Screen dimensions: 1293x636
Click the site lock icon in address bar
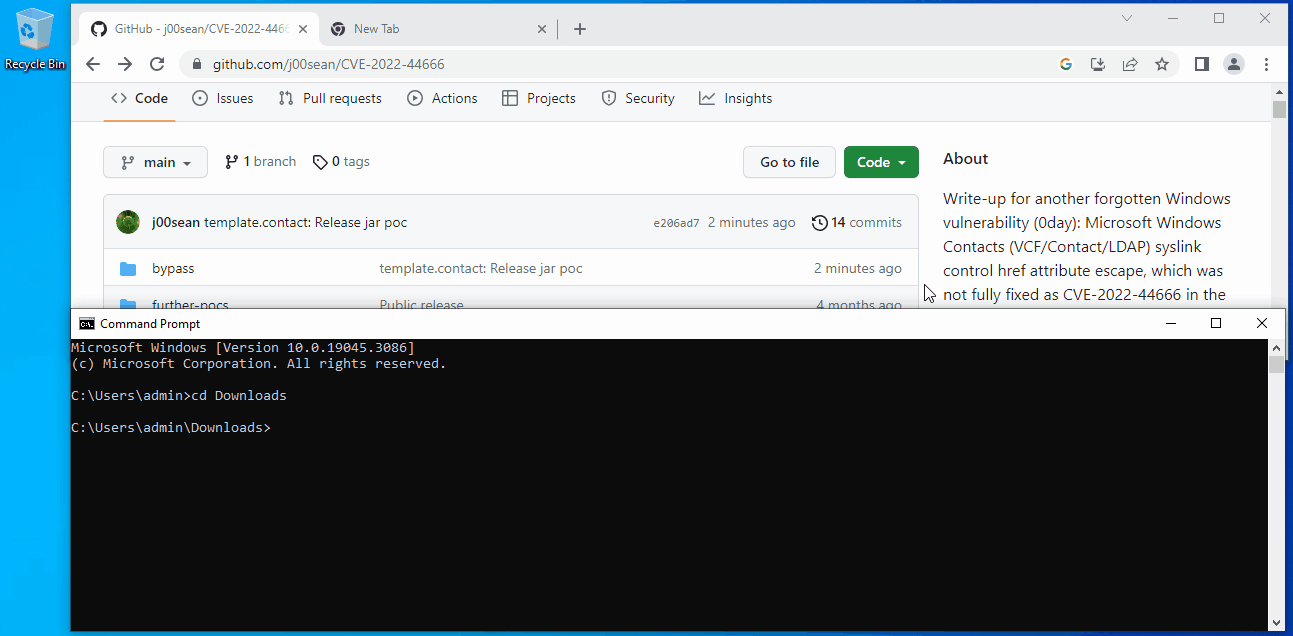point(196,64)
